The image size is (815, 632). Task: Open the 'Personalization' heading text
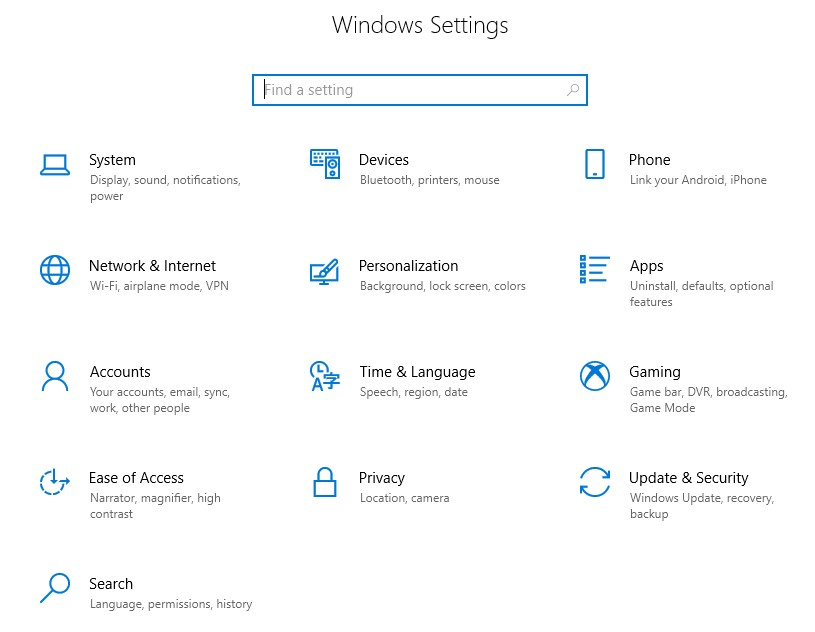coord(408,266)
